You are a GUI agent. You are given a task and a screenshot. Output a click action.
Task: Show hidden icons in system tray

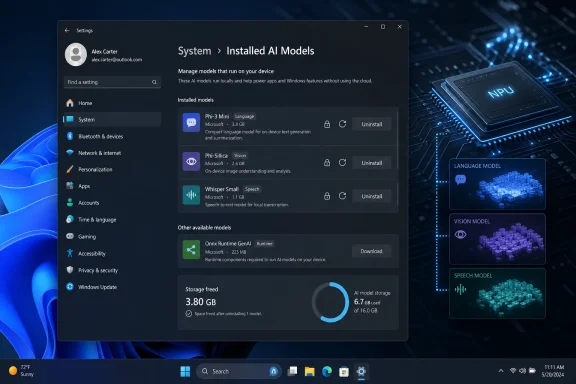coord(501,371)
